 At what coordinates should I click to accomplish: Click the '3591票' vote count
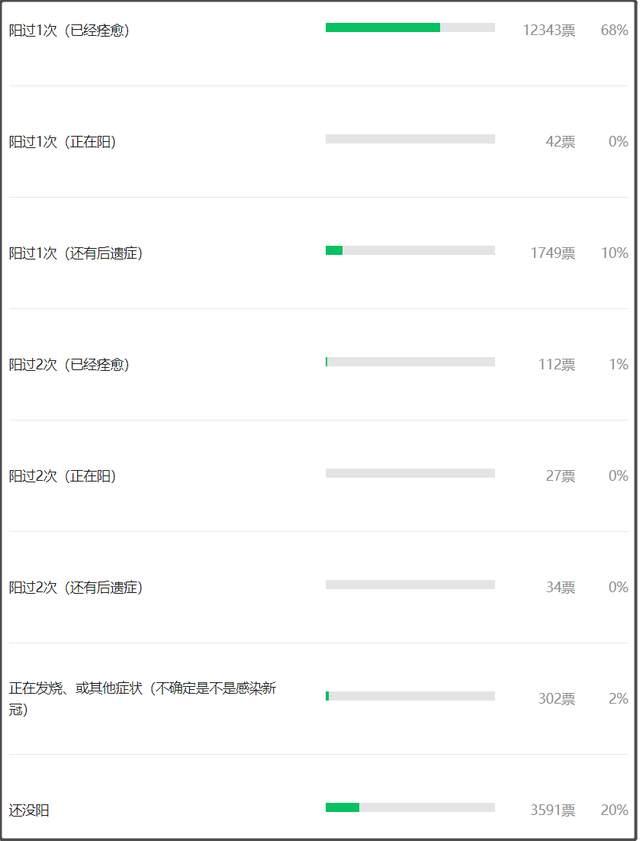click(x=552, y=810)
